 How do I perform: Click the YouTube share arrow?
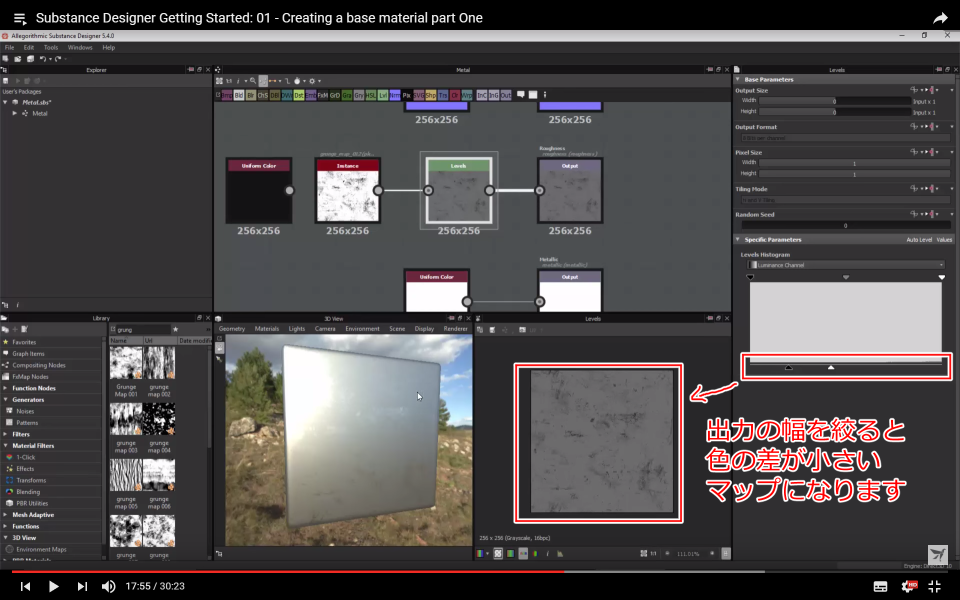pyautogui.click(x=940, y=18)
